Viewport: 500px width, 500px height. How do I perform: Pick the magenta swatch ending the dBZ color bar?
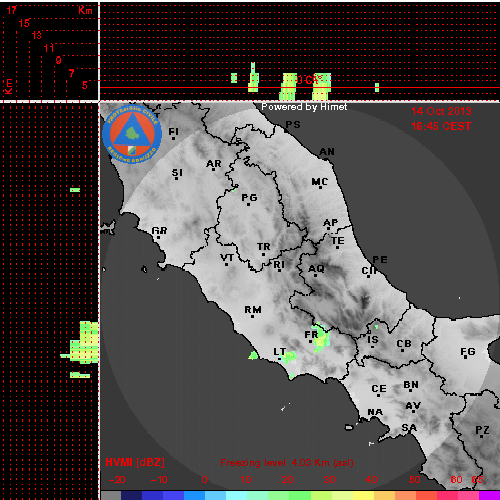pos(489,495)
